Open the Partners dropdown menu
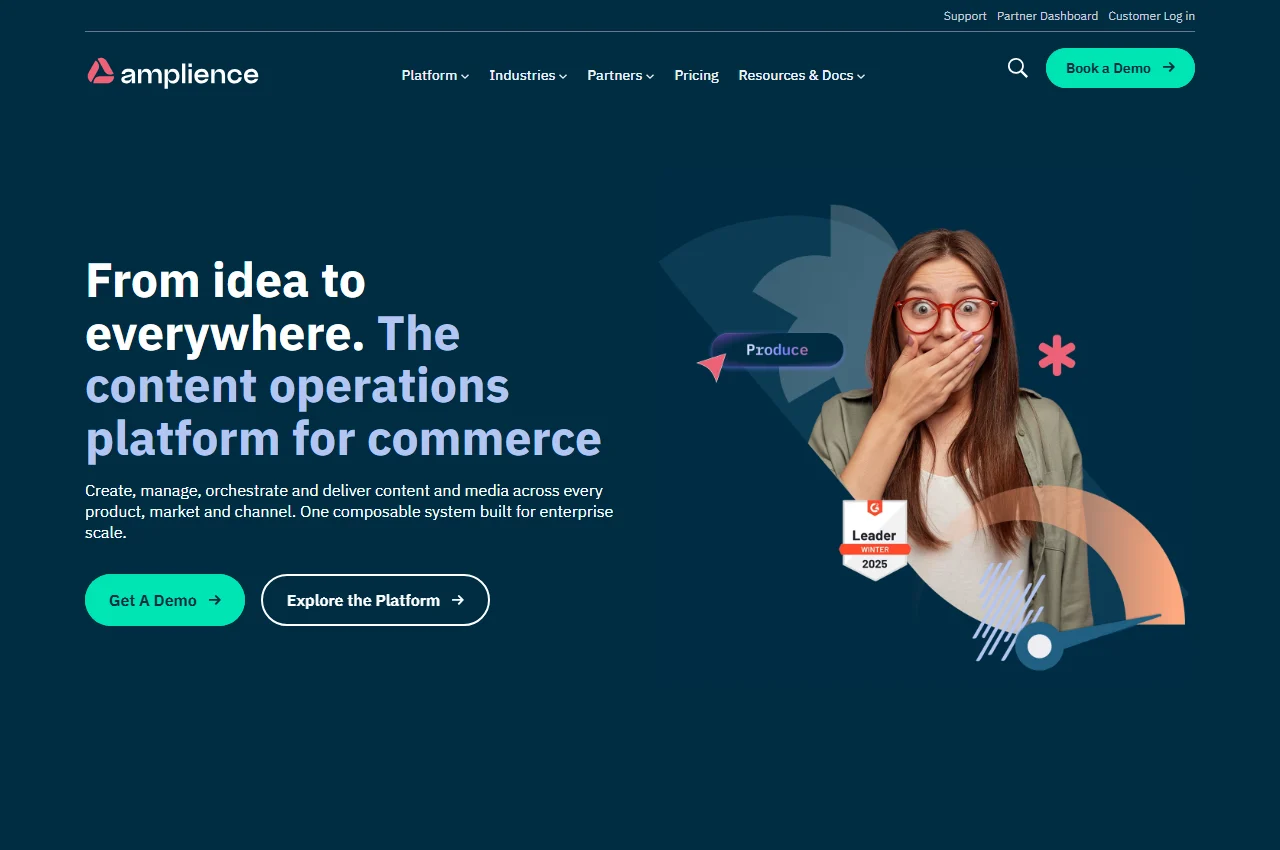 click(621, 75)
